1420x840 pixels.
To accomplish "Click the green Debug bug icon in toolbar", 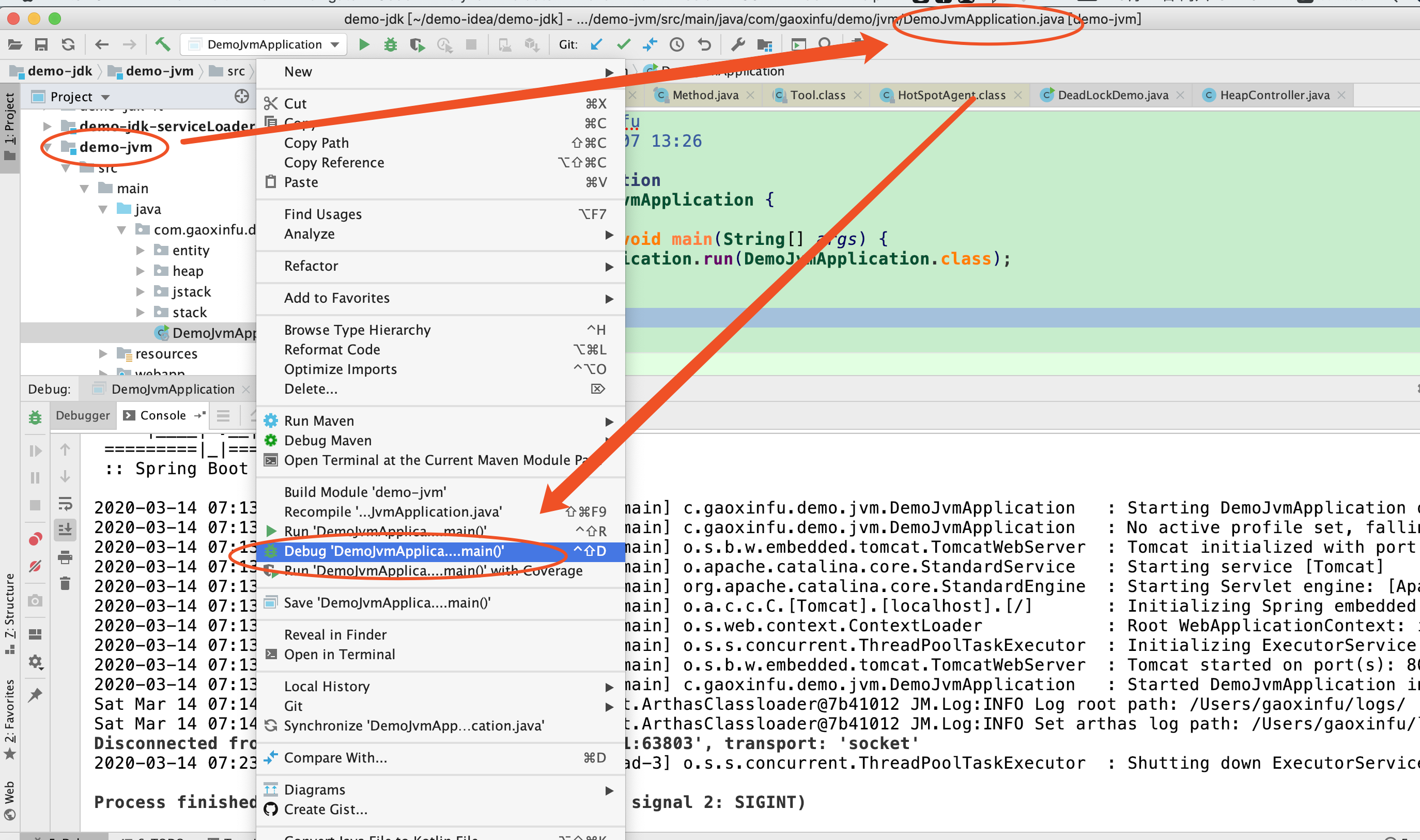I will click(391, 44).
